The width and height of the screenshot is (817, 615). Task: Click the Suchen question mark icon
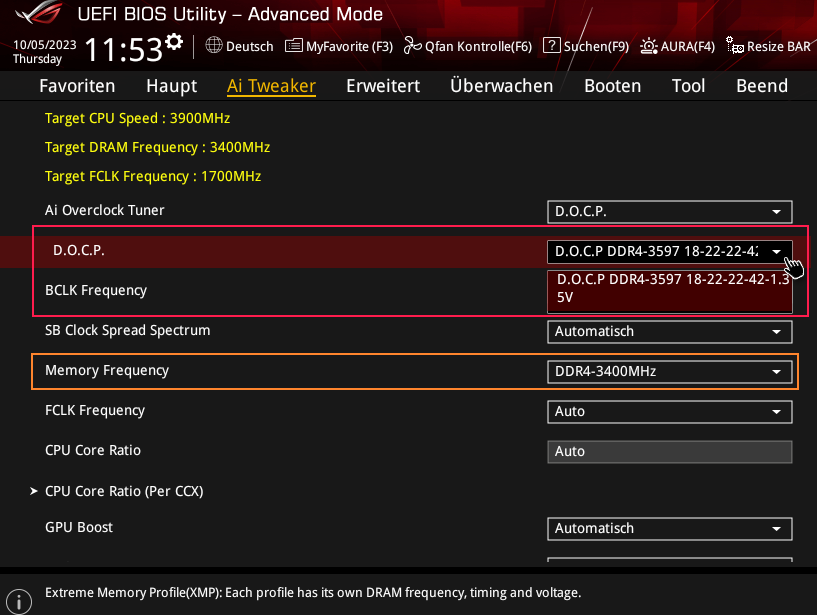tap(551, 45)
